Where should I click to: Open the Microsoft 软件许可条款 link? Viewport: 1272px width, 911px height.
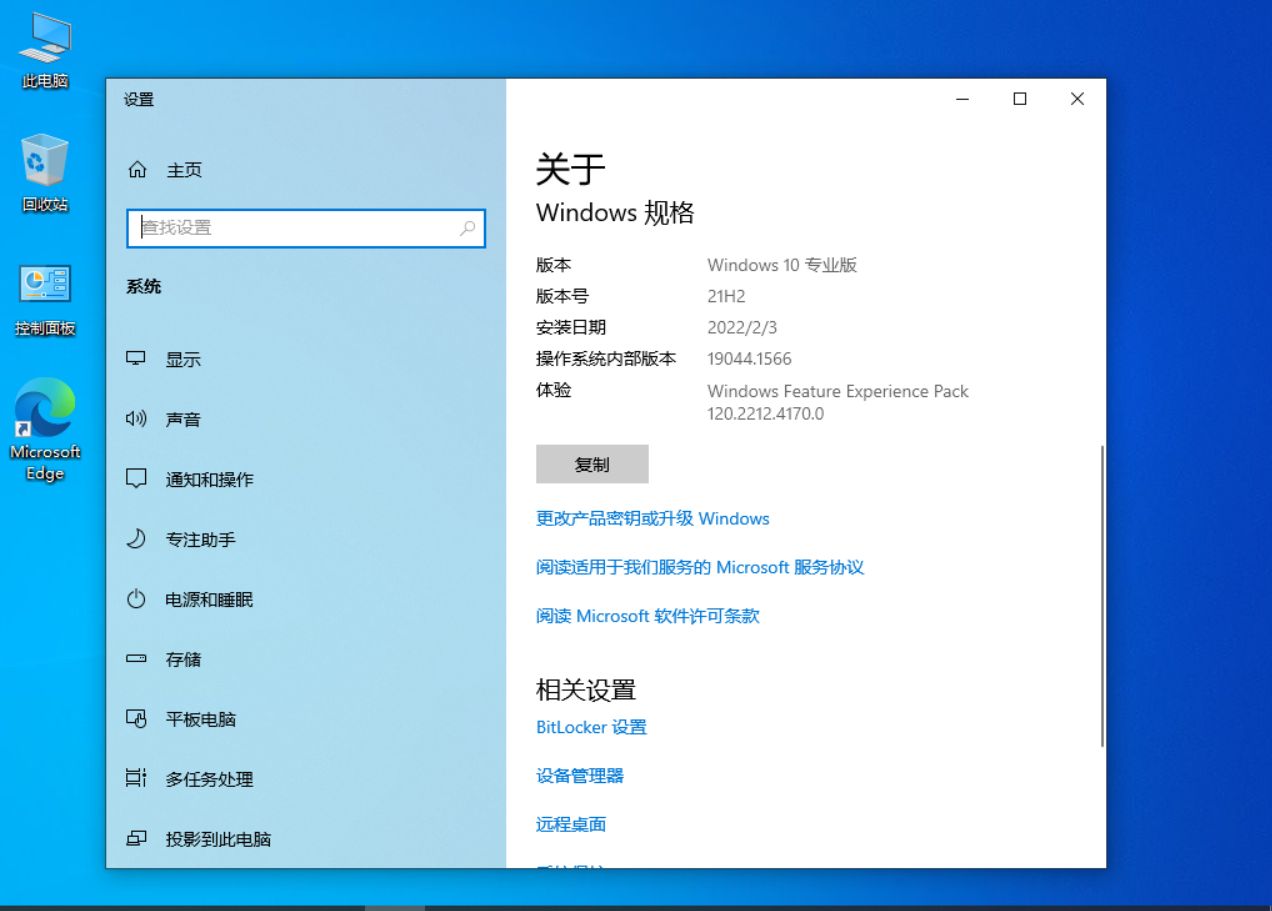pos(648,616)
